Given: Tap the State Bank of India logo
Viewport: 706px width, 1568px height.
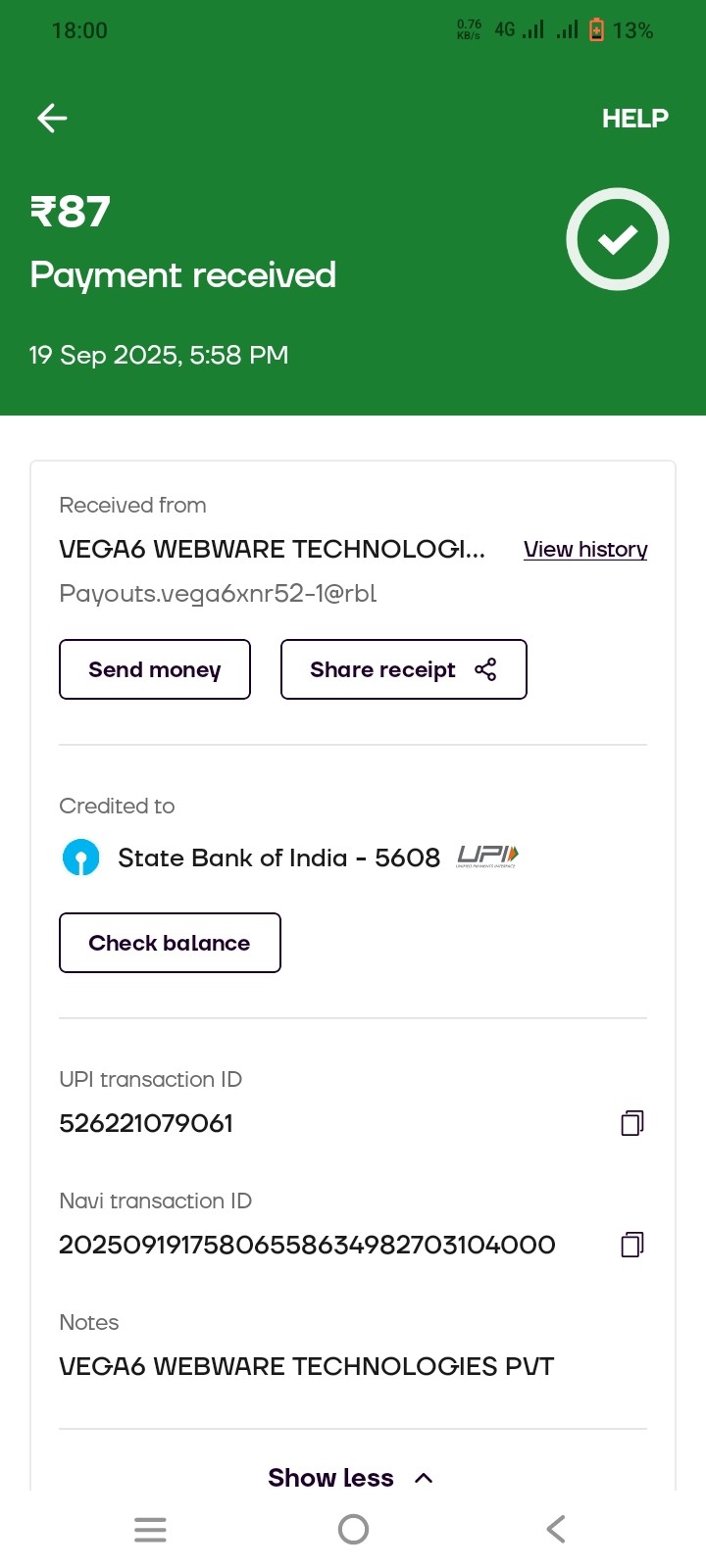Looking at the screenshot, I should click(x=81, y=857).
